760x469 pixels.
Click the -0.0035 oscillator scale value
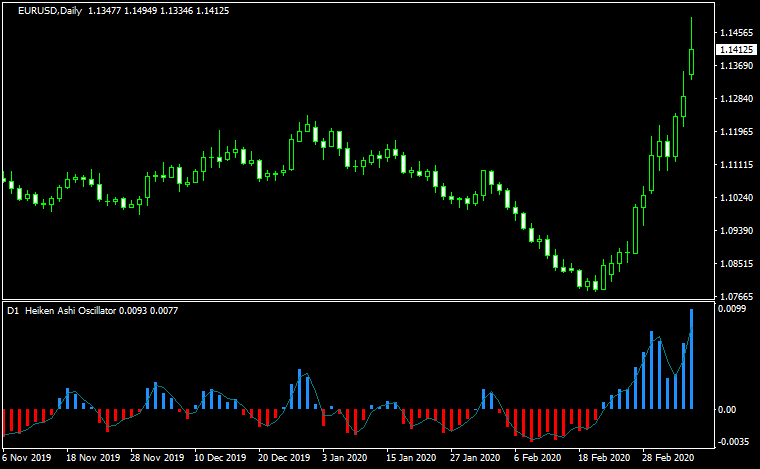coord(733,441)
